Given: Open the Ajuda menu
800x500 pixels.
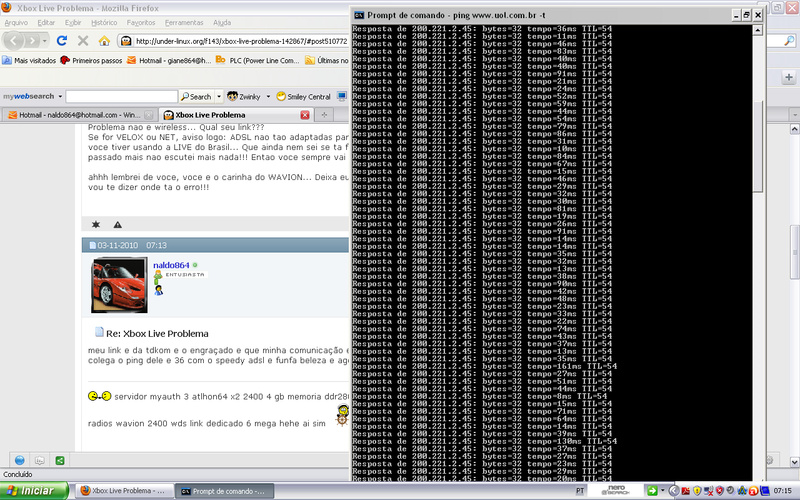Looking at the screenshot, I should pos(222,22).
